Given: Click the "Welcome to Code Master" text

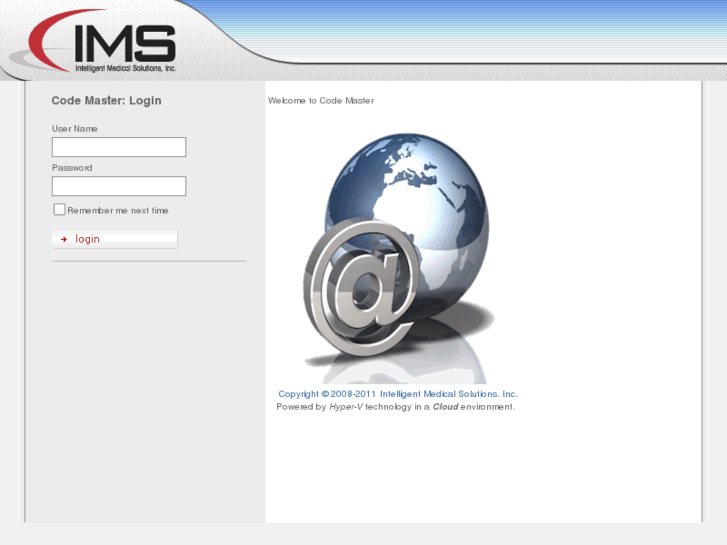Looking at the screenshot, I should (321, 101).
